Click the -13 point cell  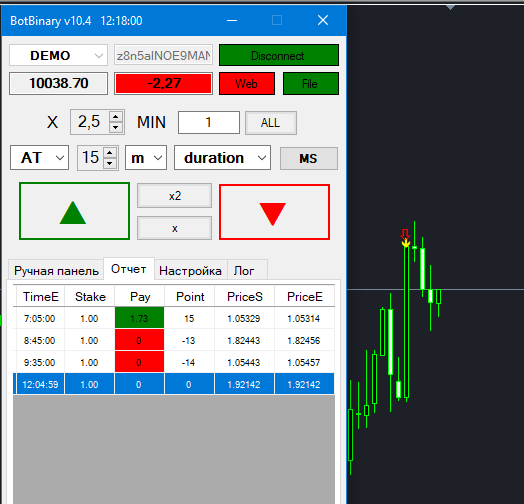click(189, 340)
